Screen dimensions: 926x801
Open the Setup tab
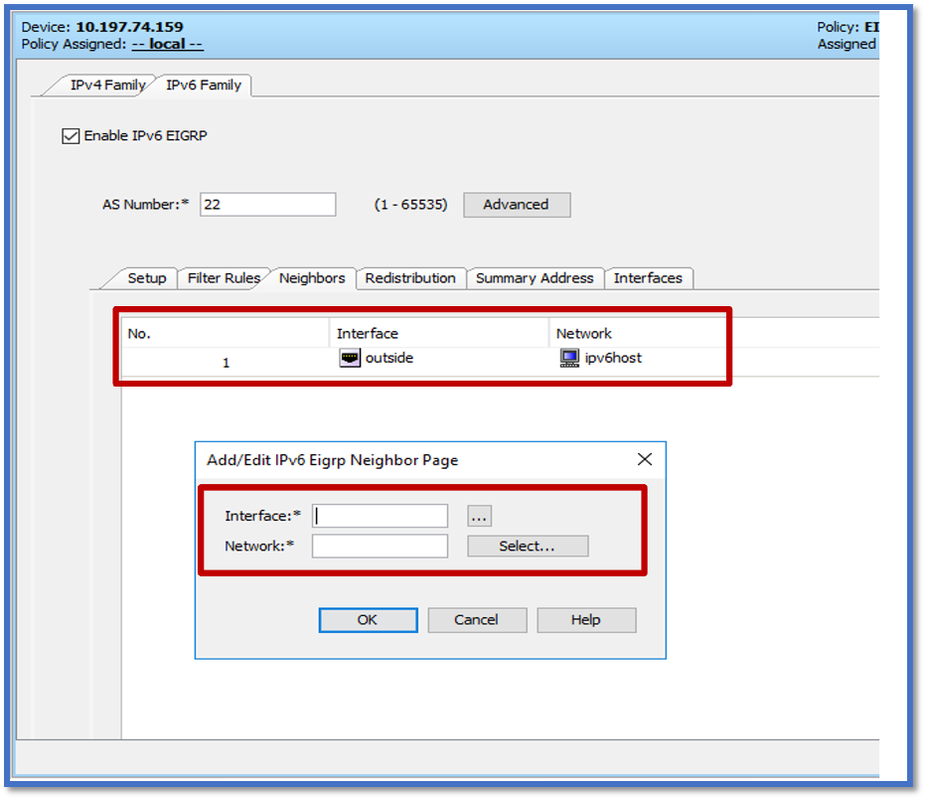click(x=147, y=278)
